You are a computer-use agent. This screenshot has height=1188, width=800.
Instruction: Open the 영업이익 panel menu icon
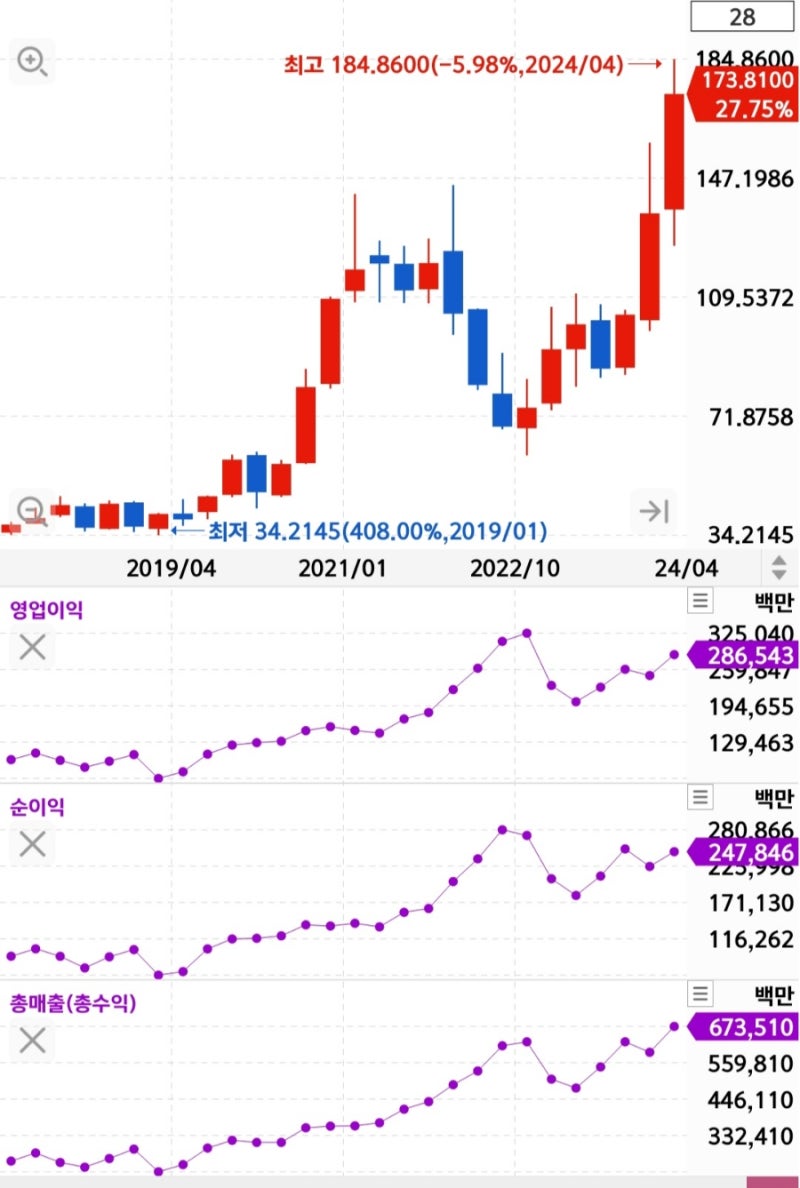(x=700, y=601)
